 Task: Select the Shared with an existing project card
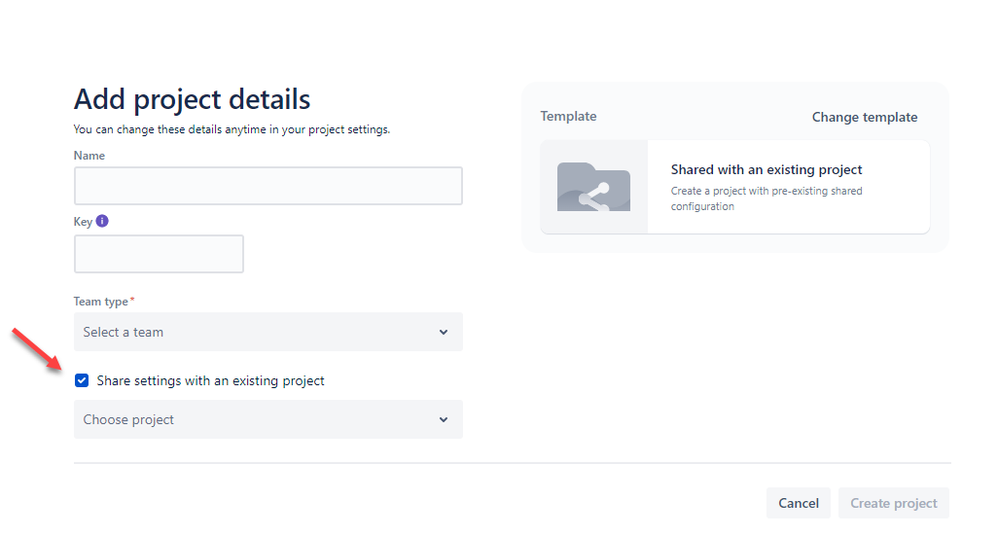(x=735, y=187)
